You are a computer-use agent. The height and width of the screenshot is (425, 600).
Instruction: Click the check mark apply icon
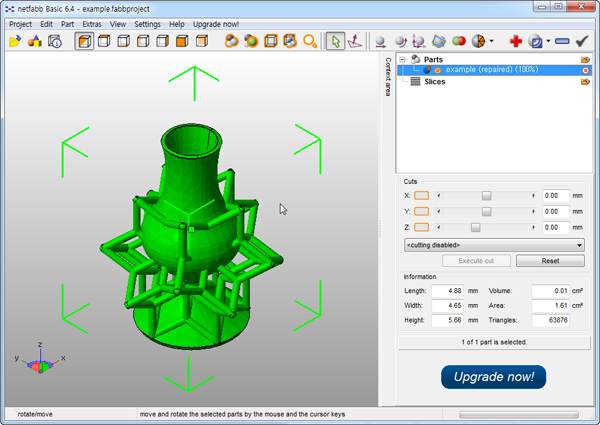[582, 41]
